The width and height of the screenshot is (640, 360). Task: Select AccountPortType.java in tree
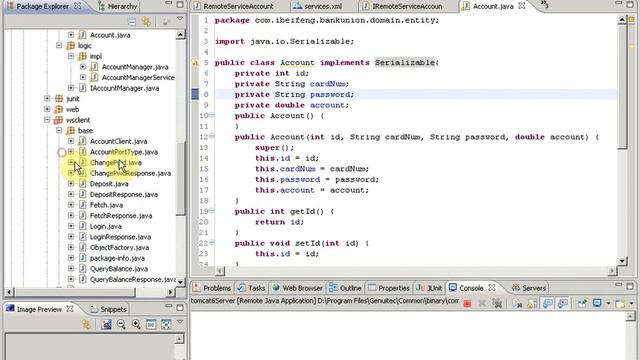(124, 152)
